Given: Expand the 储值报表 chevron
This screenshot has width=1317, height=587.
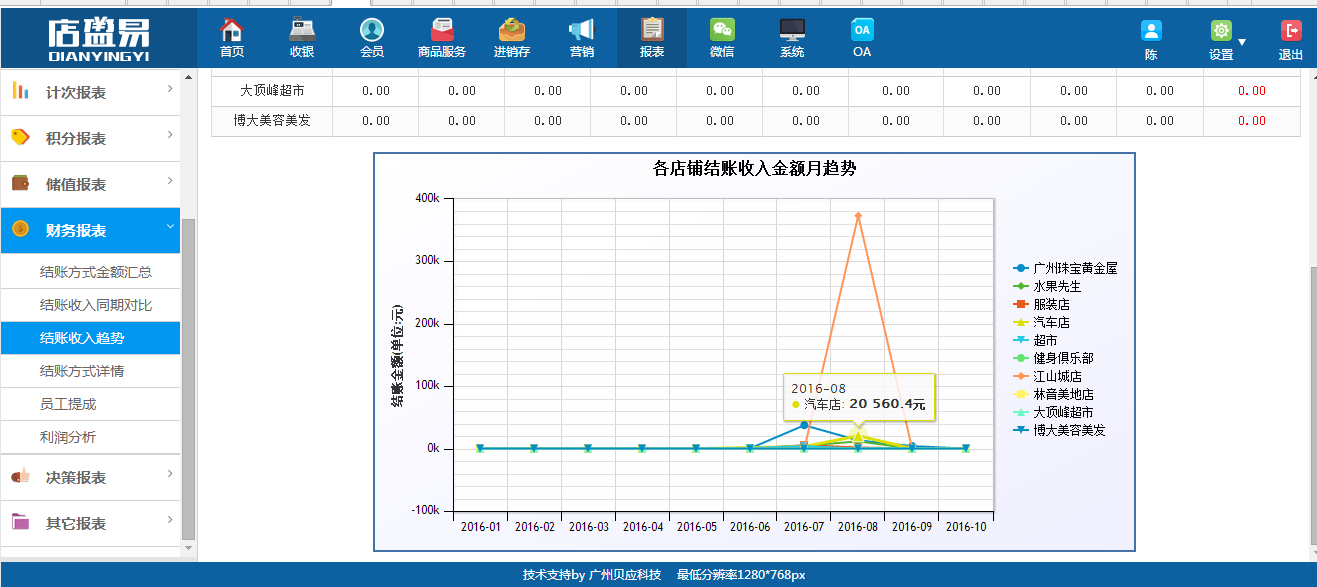Looking at the screenshot, I should click(170, 181).
